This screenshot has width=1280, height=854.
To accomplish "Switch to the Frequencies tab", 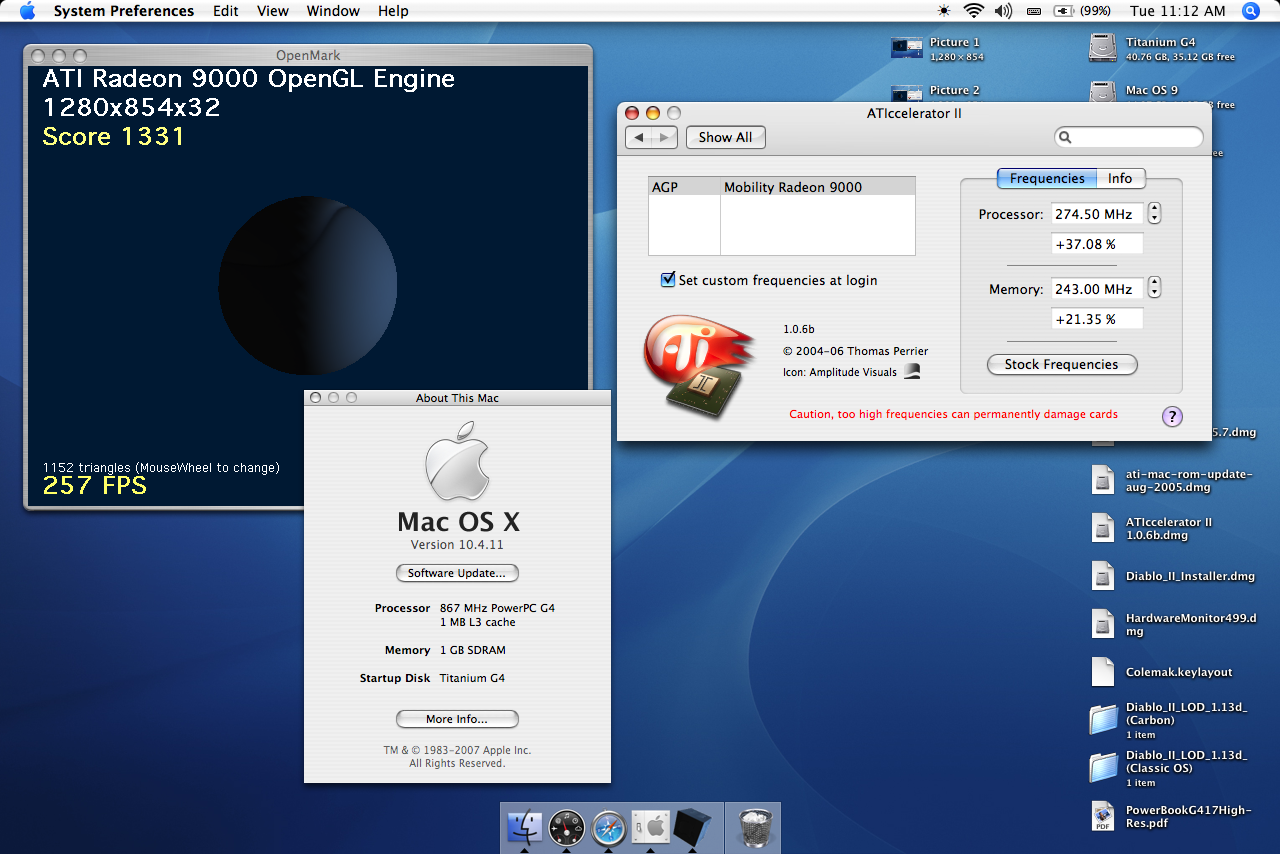I will 1047,179.
